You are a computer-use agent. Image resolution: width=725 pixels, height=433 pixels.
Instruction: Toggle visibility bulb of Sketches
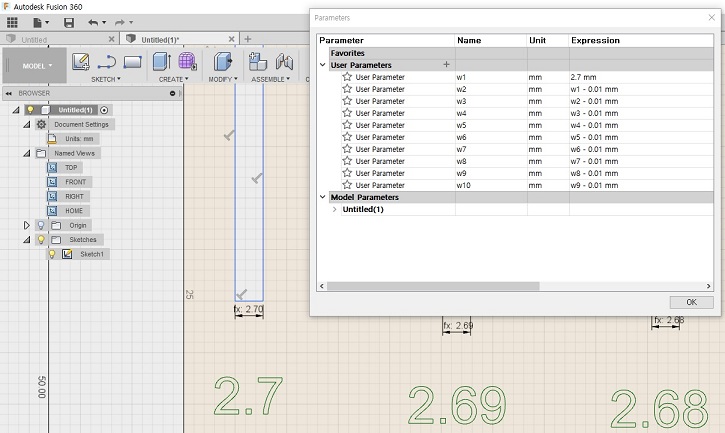(41, 240)
